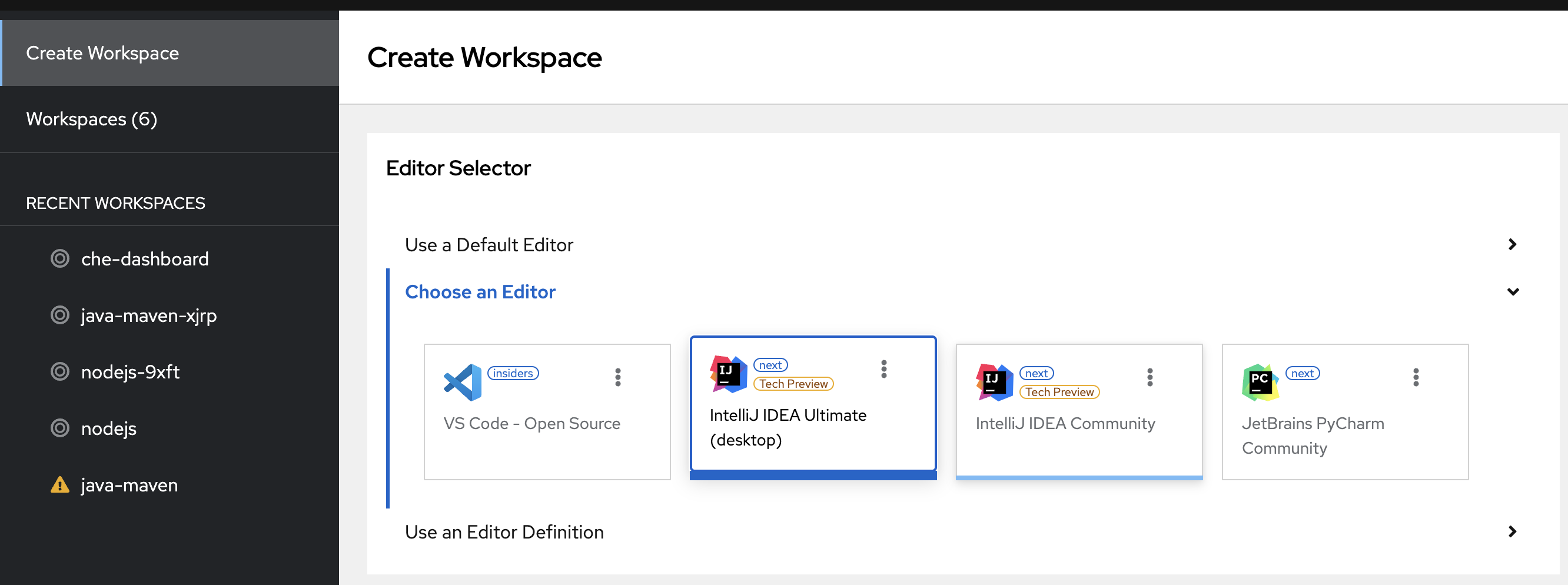Viewport: 1568px width, 585px height.
Task: Click the Choose an Editor link
Action: pos(480,291)
